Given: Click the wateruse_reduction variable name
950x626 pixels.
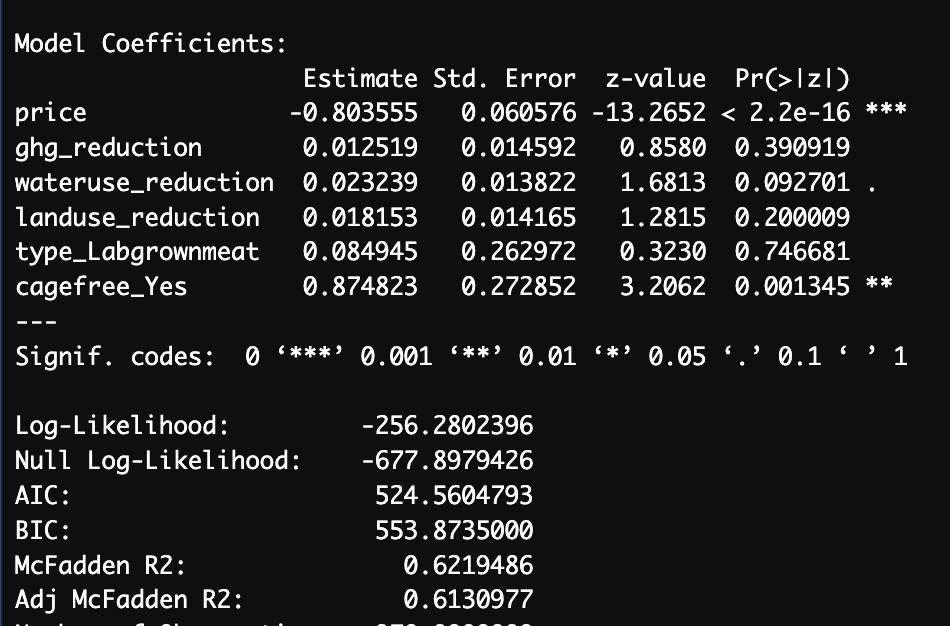Looking at the screenshot, I should pyautogui.click(x=144, y=183).
